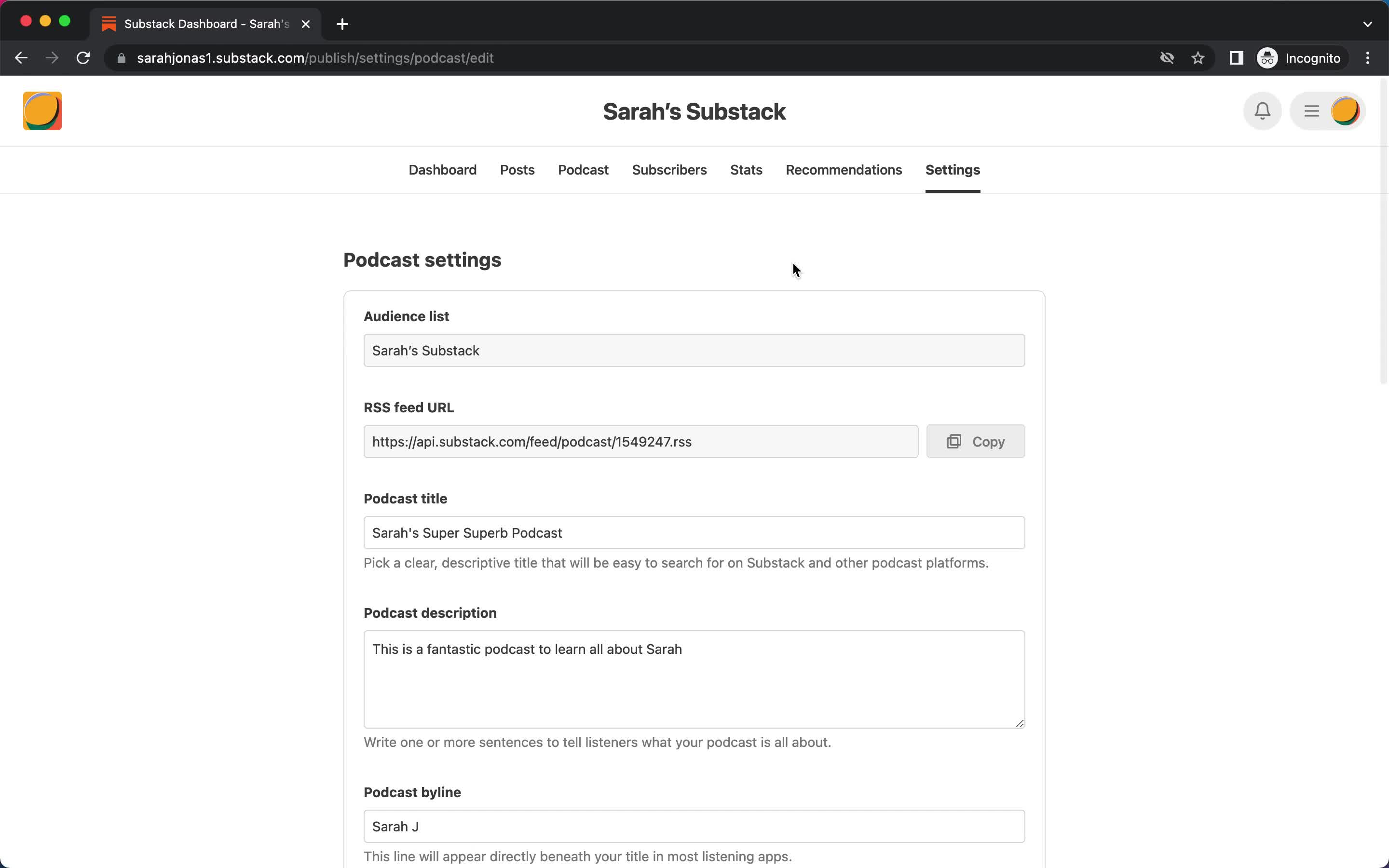The width and height of the screenshot is (1389, 868).
Task: Select the Podcast title input field
Action: click(x=693, y=532)
